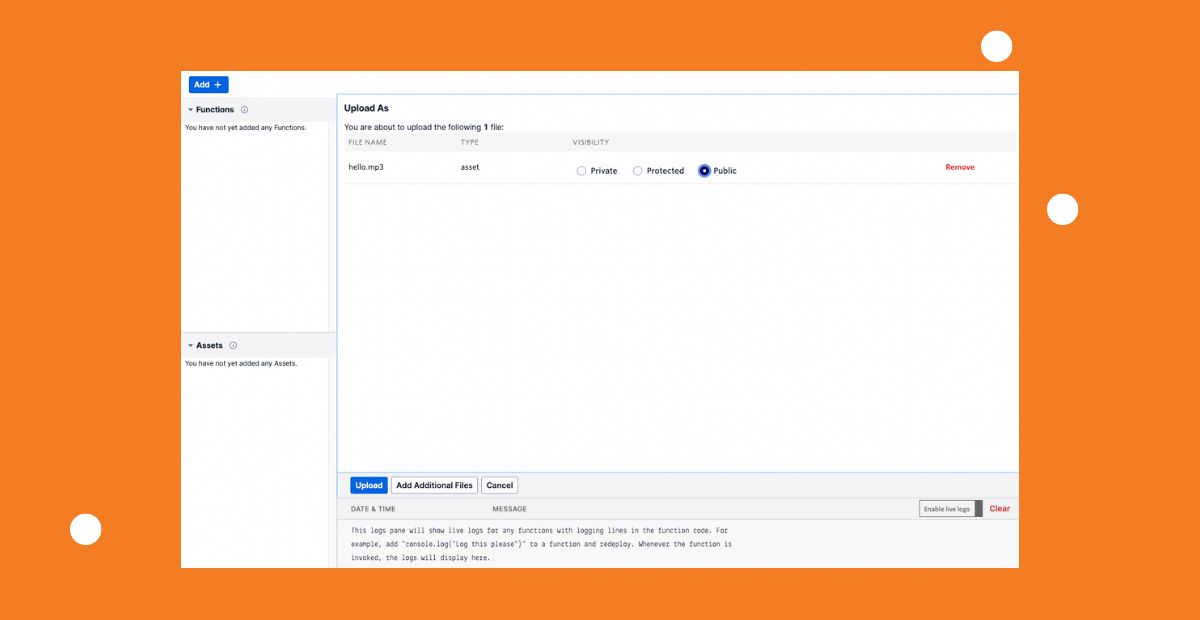Remove hello.mp3 from the upload list
This screenshot has height=620, width=1200.
point(959,168)
